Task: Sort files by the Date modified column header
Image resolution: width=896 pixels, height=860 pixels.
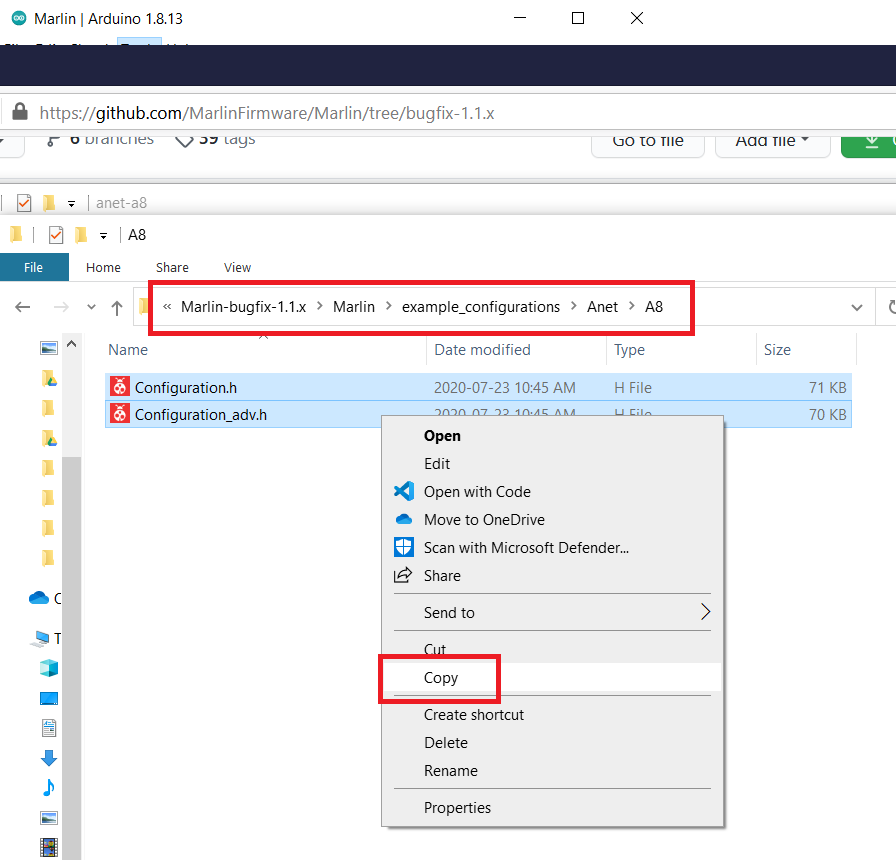Action: click(482, 350)
